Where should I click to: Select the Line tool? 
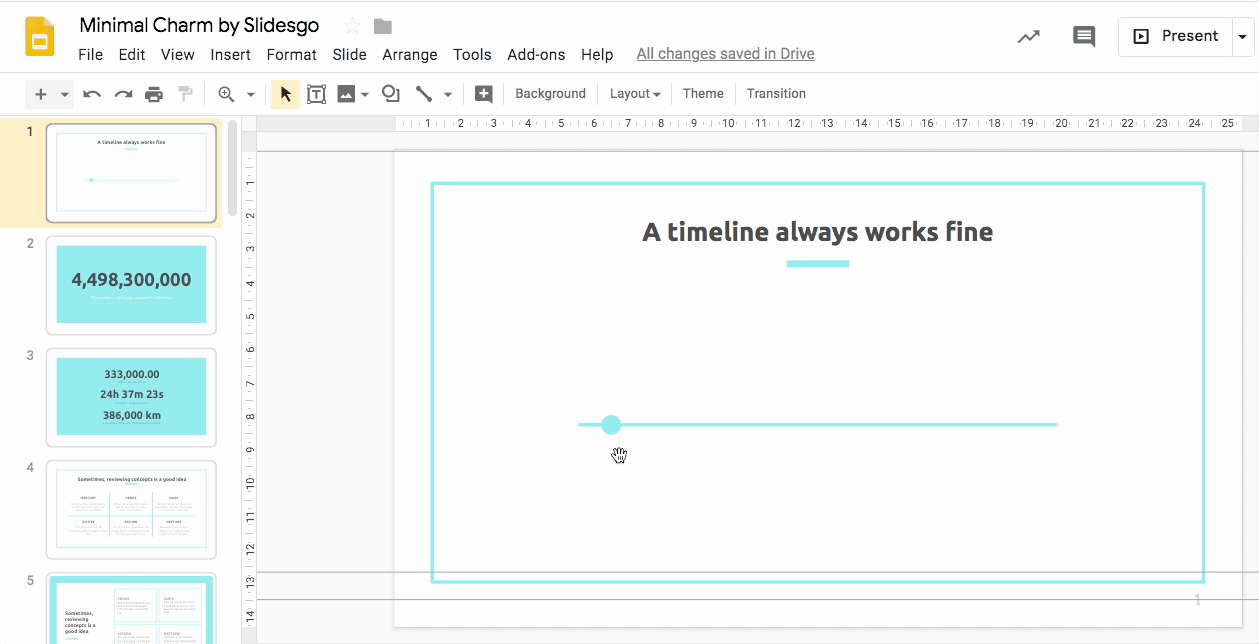[424, 93]
